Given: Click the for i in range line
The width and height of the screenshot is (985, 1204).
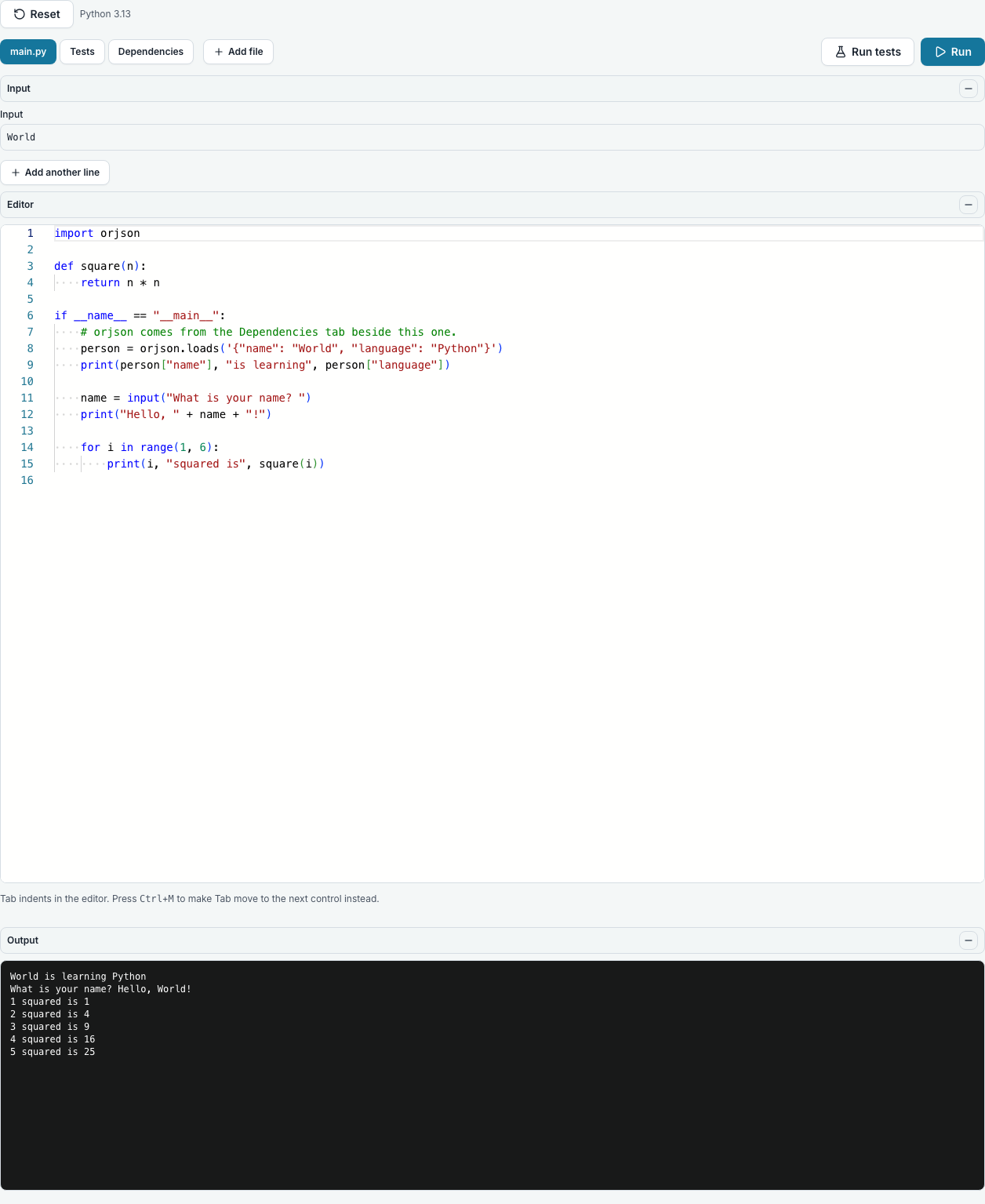Looking at the screenshot, I should [x=150, y=447].
